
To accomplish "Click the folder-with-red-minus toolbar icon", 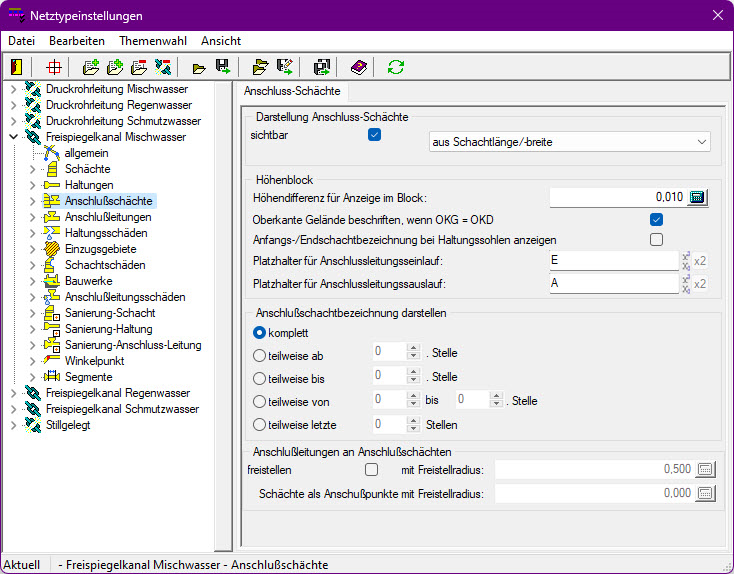I will click(x=139, y=67).
